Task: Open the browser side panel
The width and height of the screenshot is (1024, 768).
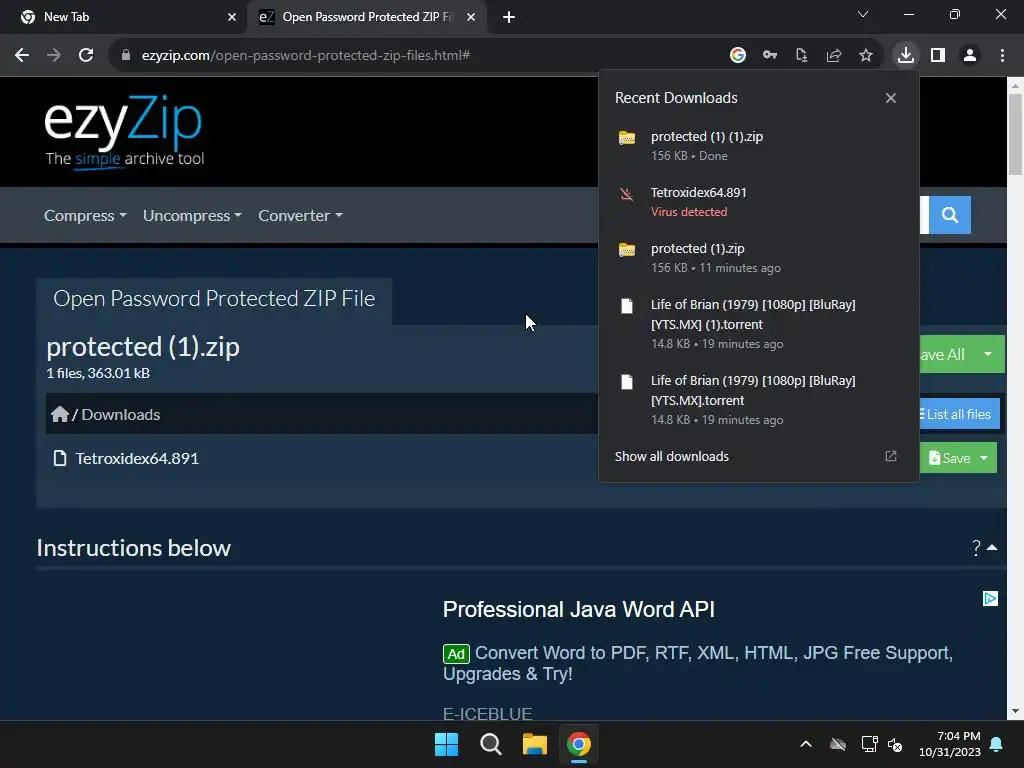Action: (938, 56)
